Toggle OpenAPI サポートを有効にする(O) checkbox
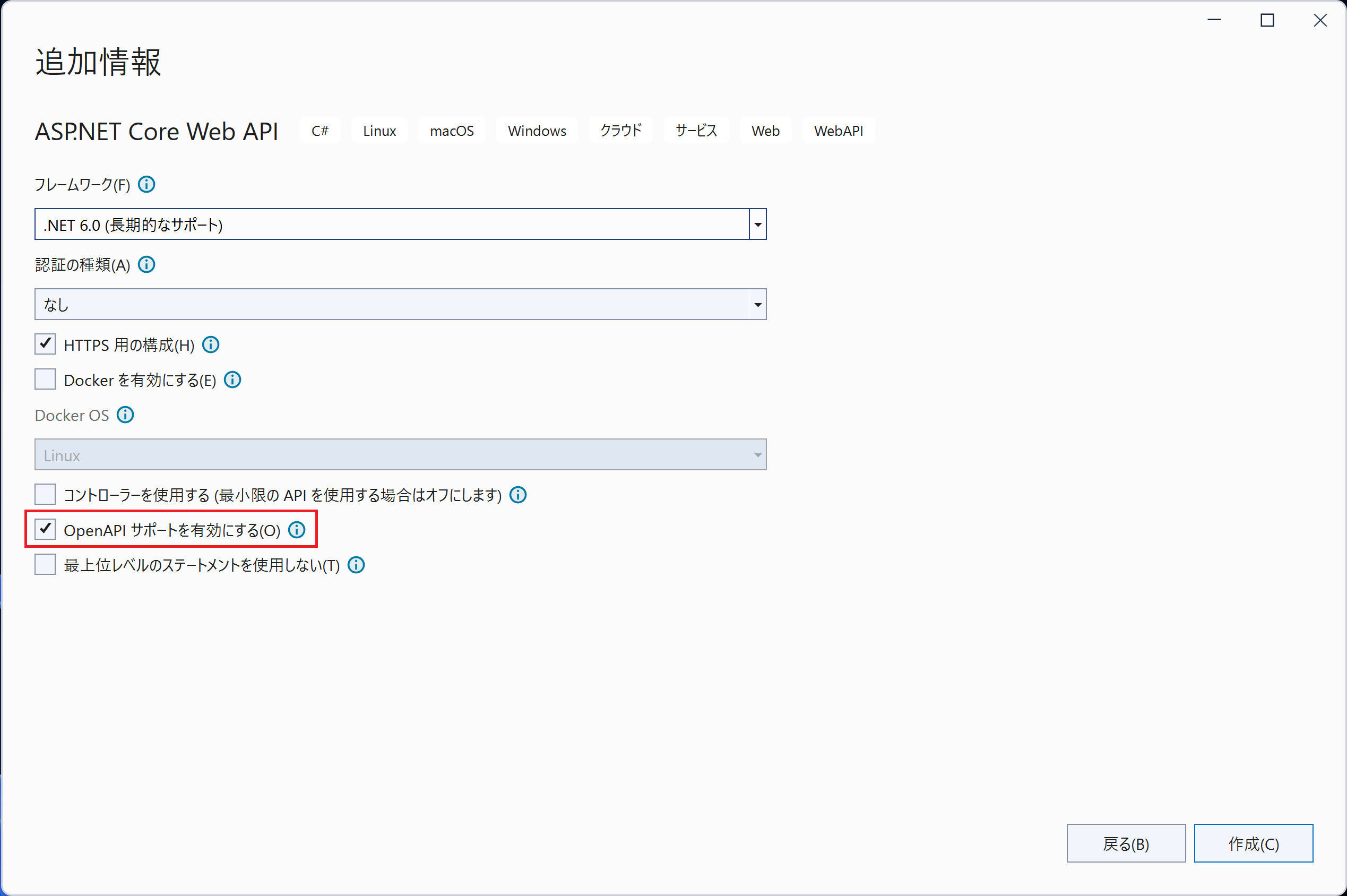Screen dimensions: 1347x896 [x=45, y=529]
